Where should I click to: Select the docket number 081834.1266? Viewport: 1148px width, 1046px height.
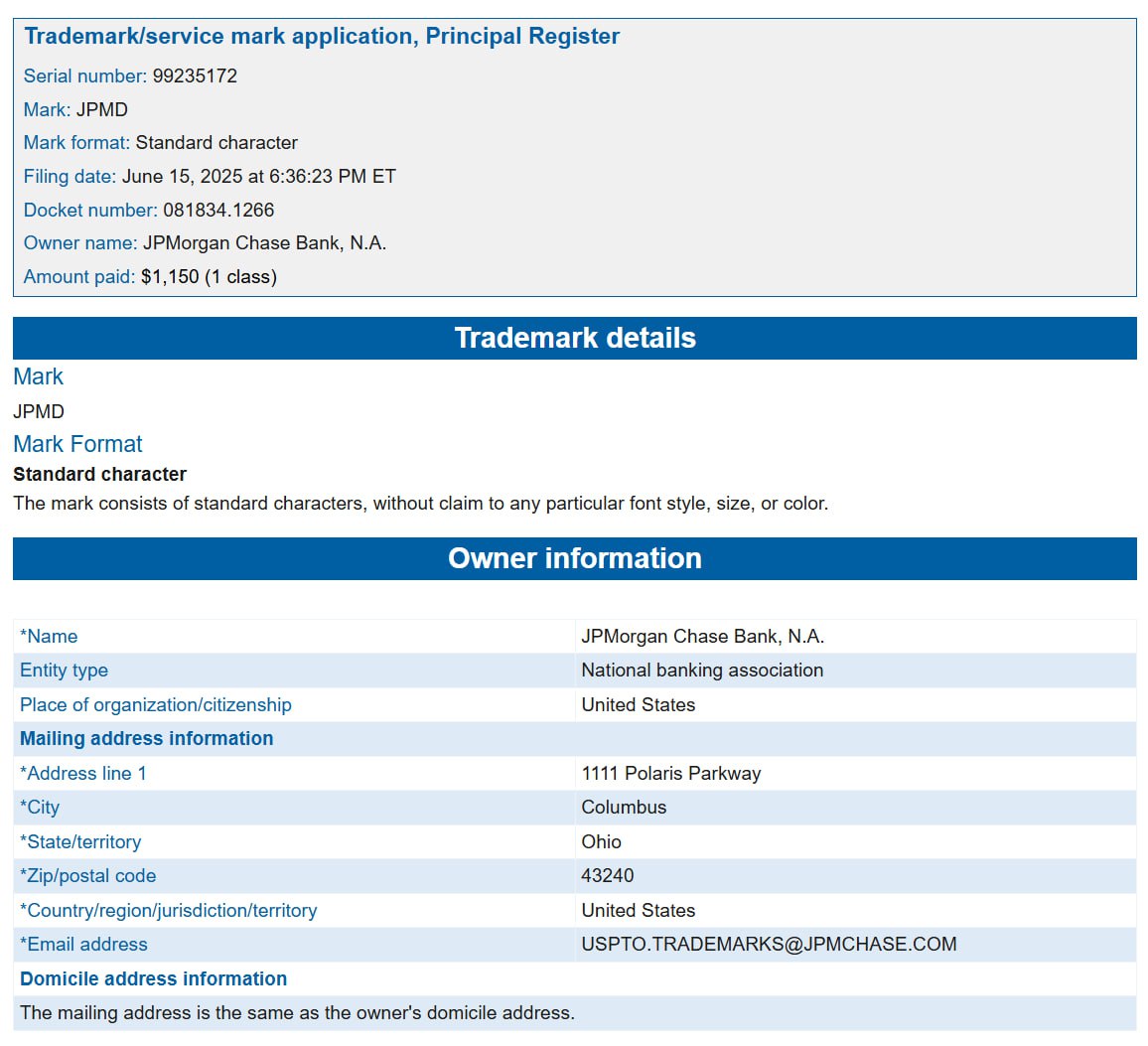pyautogui.click(x=218, y=211)
